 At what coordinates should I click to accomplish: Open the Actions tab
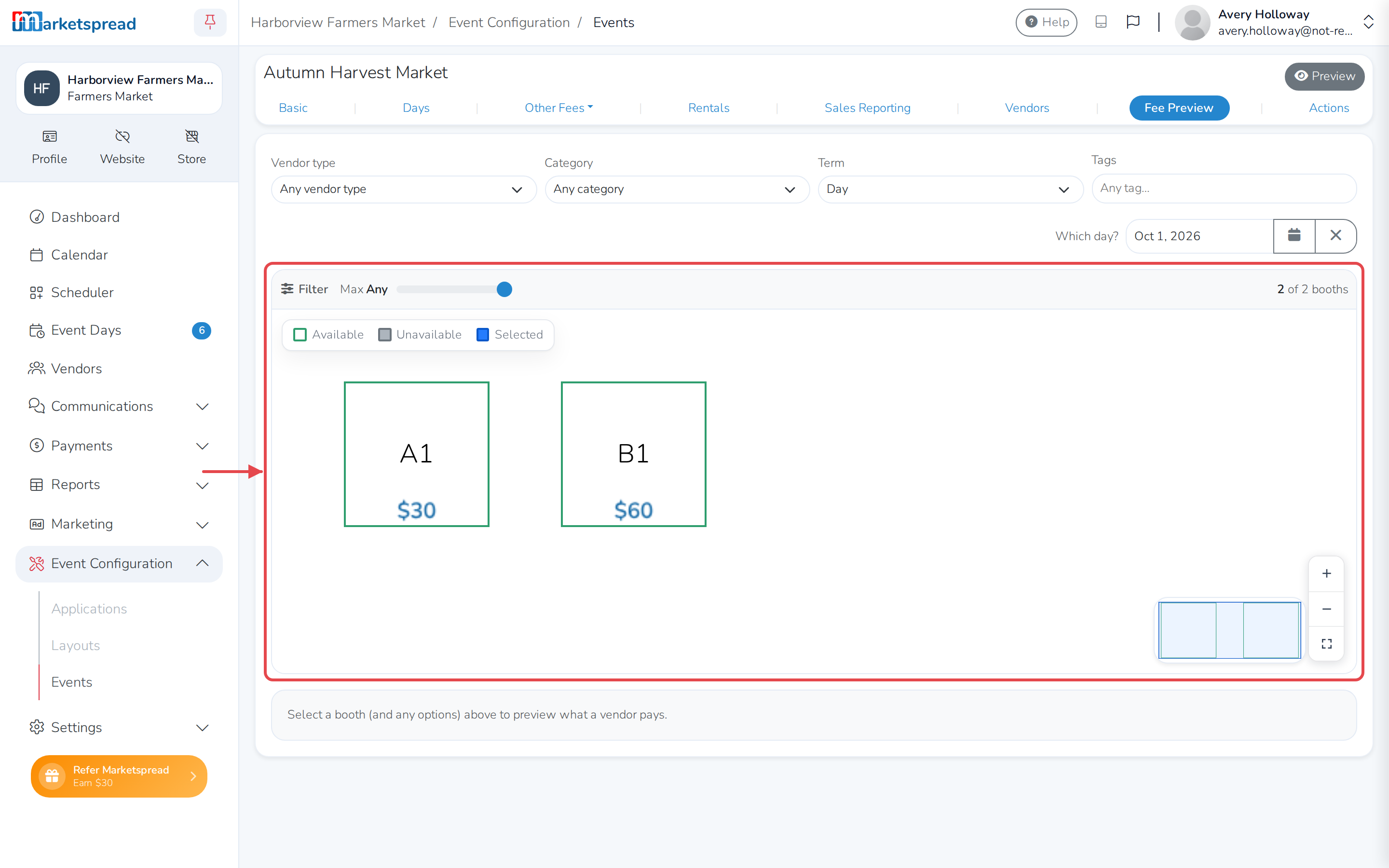click(1329, 108)
